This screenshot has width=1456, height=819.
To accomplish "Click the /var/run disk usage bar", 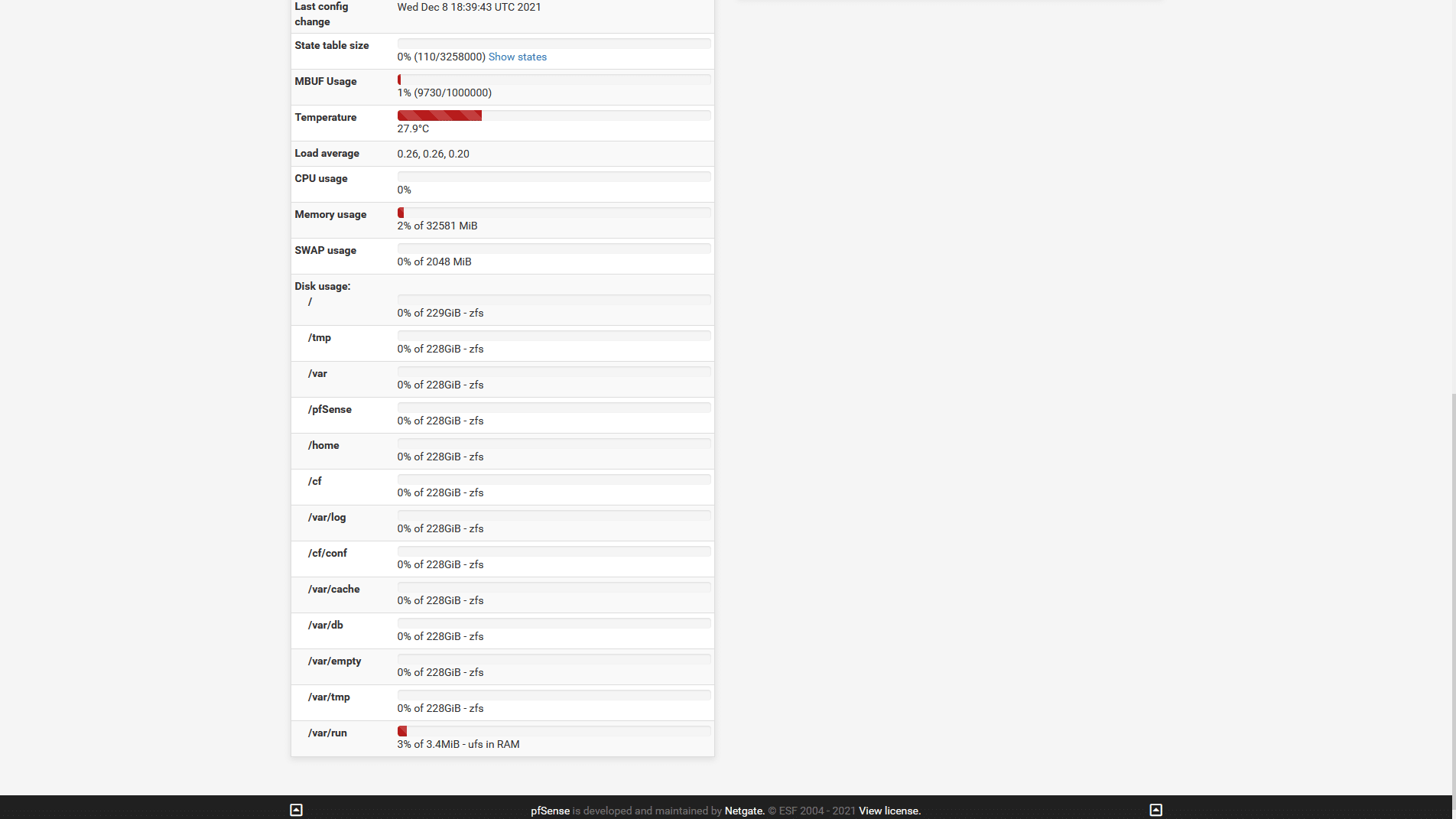I will click(554, 731).
